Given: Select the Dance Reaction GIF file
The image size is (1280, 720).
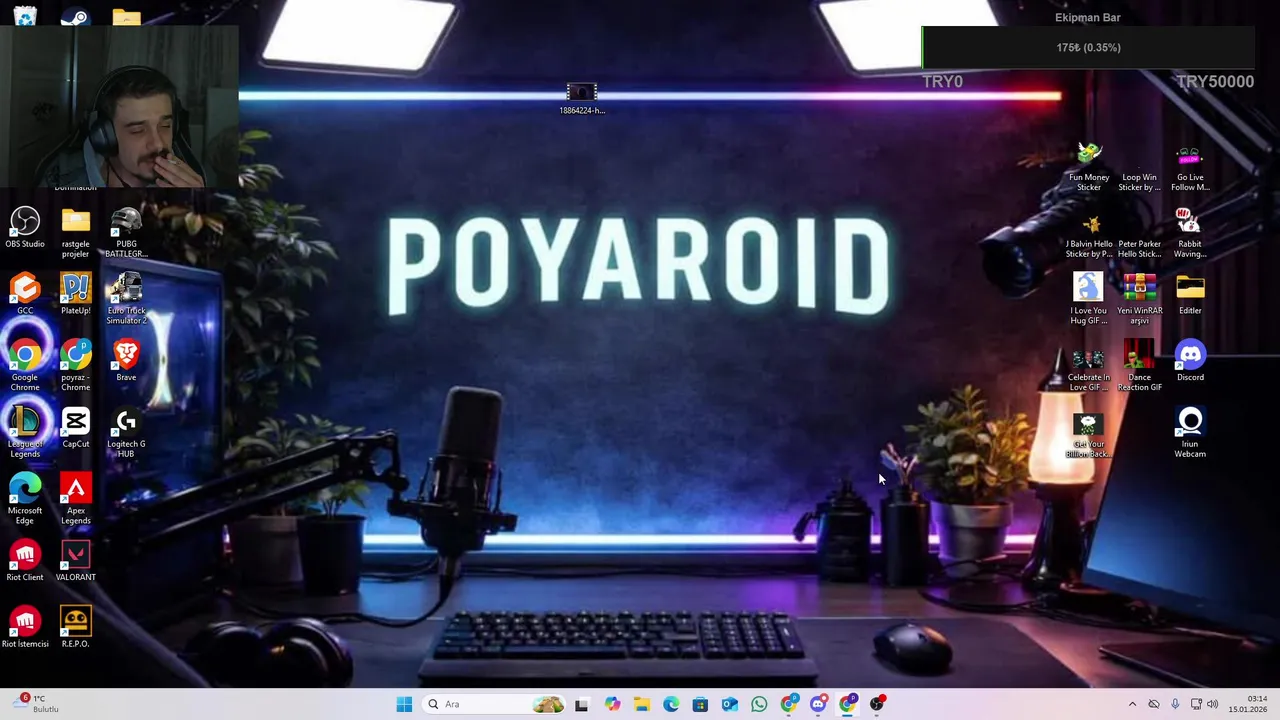Looking at the screenshot, I should [x=1139, y=366].
